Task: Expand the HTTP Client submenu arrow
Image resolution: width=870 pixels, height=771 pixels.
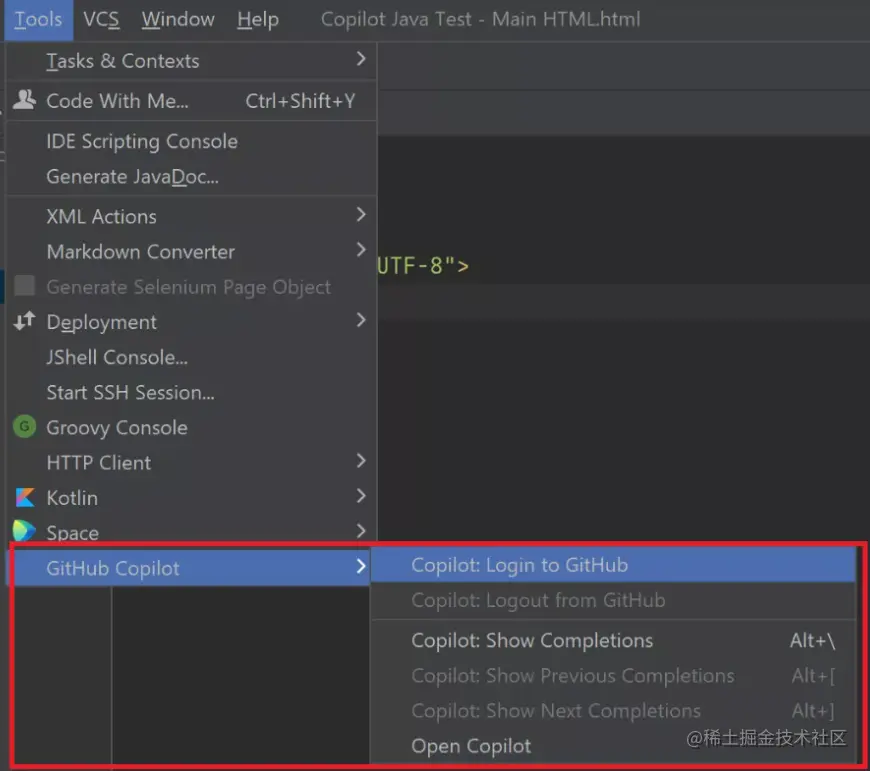Action: (x=361, y=461)
